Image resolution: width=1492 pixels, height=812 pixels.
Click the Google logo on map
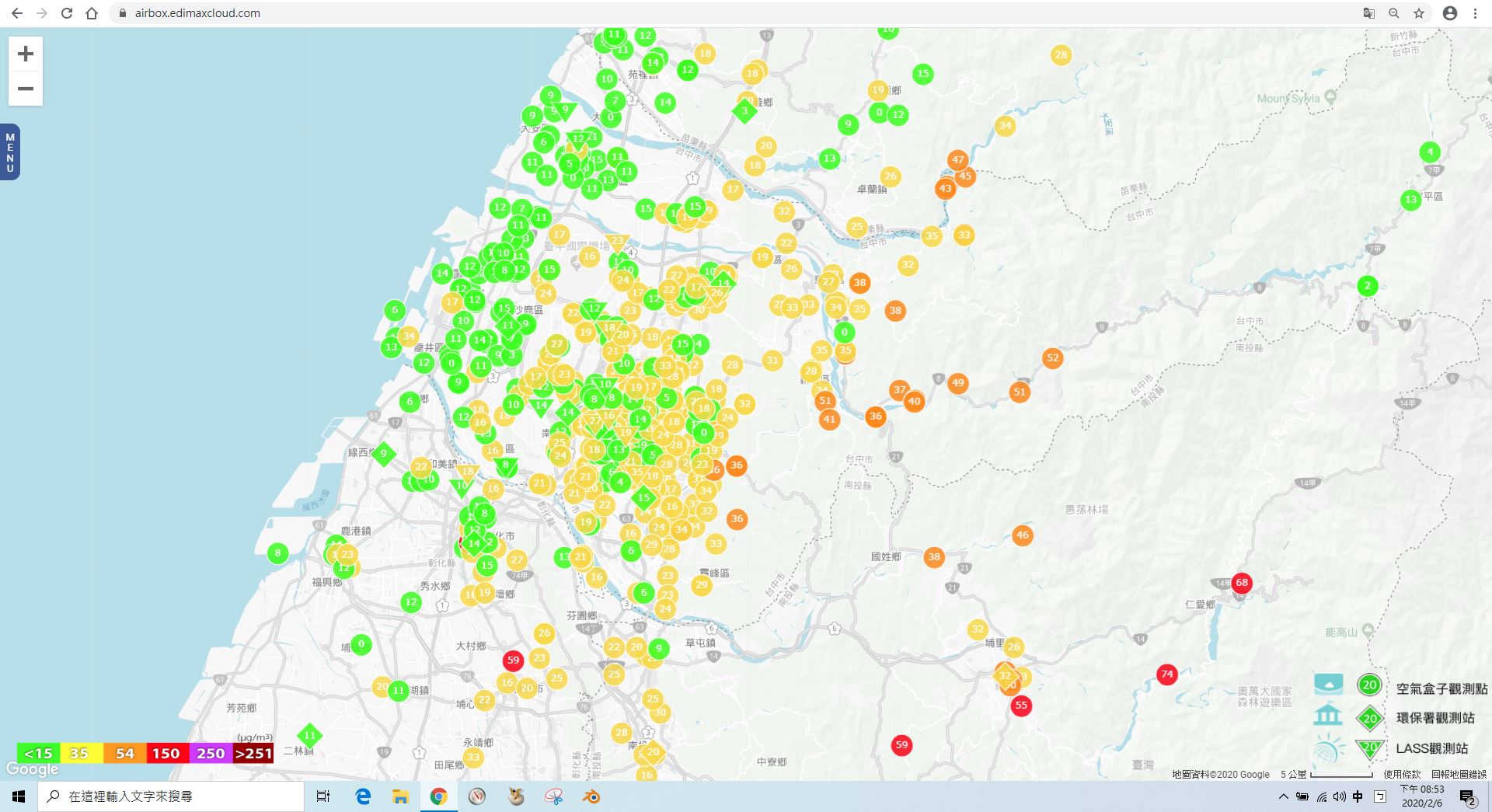tap(33, 768)
